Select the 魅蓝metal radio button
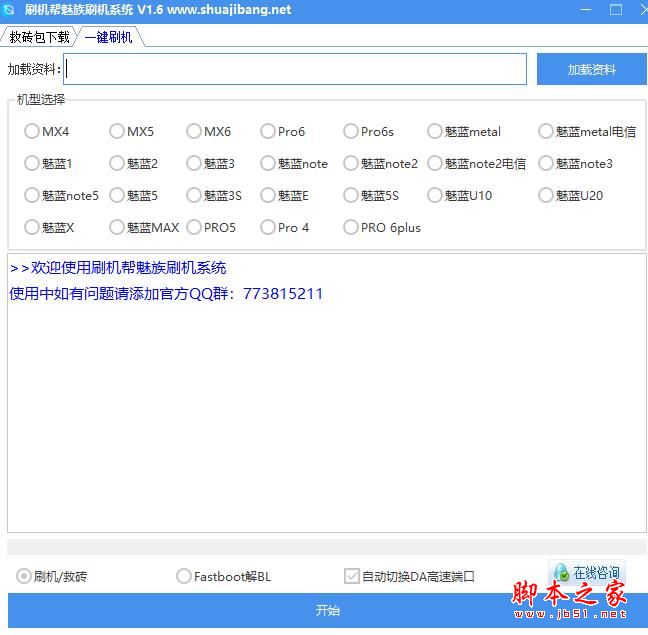The image size is (648, 635). point(435,131)
